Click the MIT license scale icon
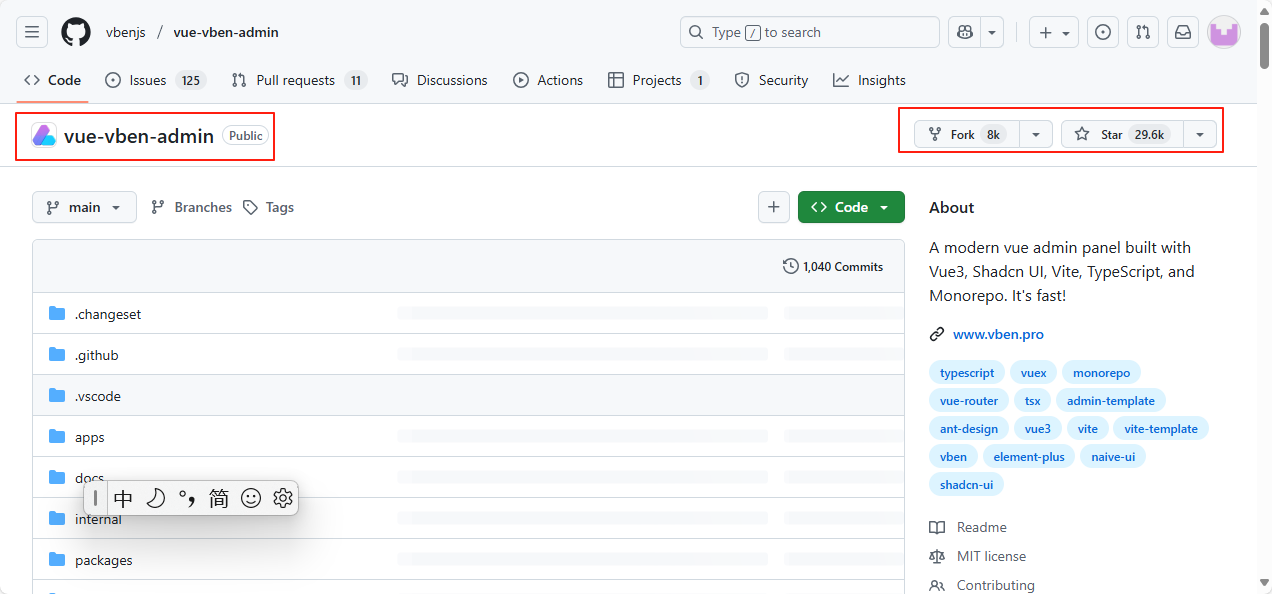1272x594 pixels. 937,556
